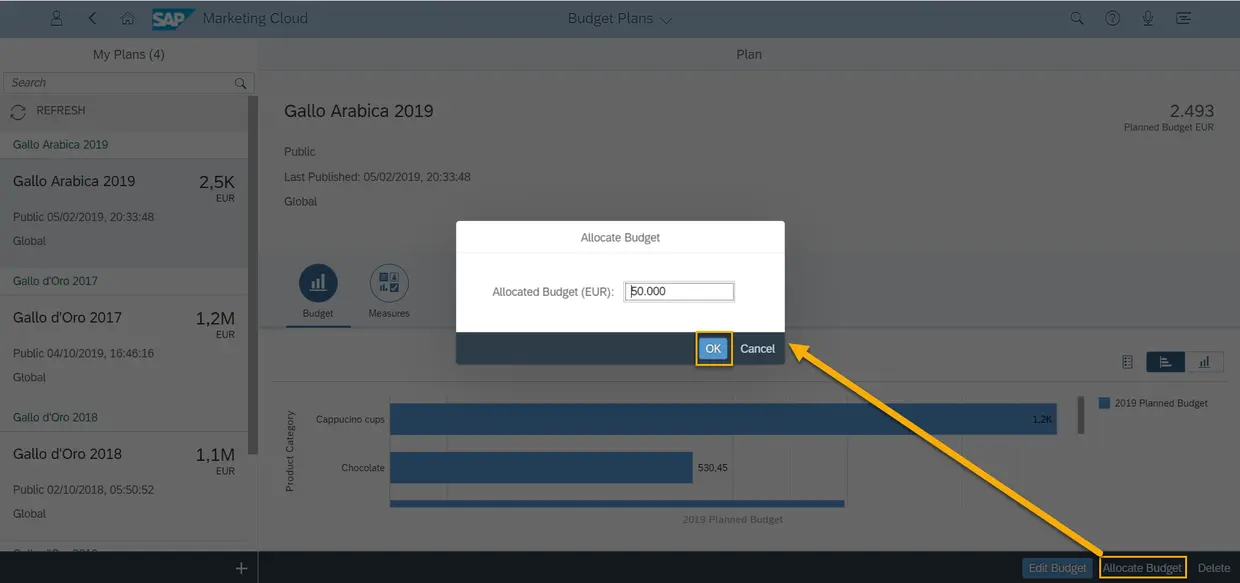Select the Gallo d'Oro 2017 plan item
Image resolution: width=1240 pixels, height=583 pixels.
pos(124,349)
